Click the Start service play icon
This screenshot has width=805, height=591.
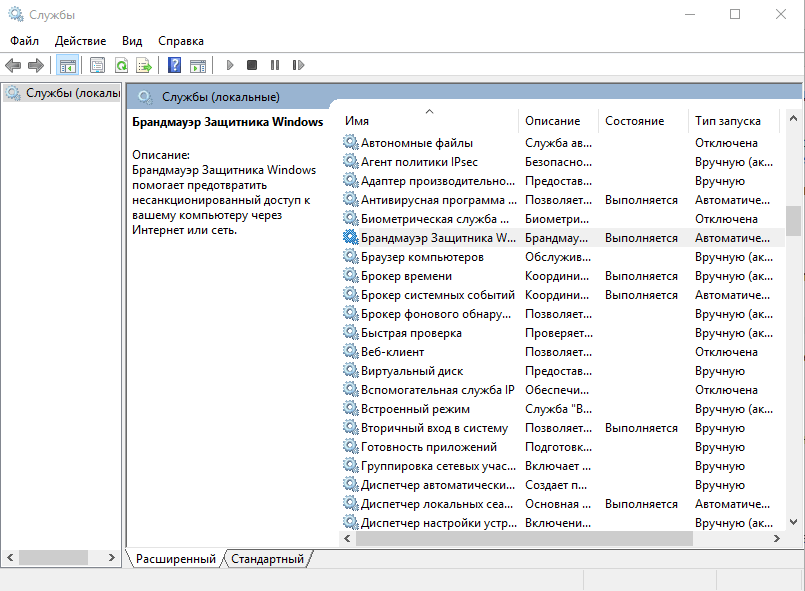[x=230, y=65]
